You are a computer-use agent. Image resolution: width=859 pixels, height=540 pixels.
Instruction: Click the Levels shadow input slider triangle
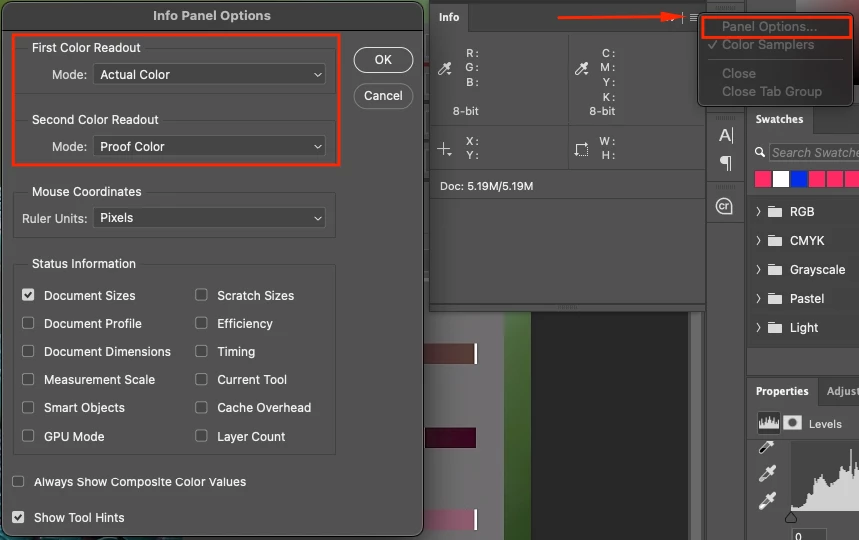point(791,518)
